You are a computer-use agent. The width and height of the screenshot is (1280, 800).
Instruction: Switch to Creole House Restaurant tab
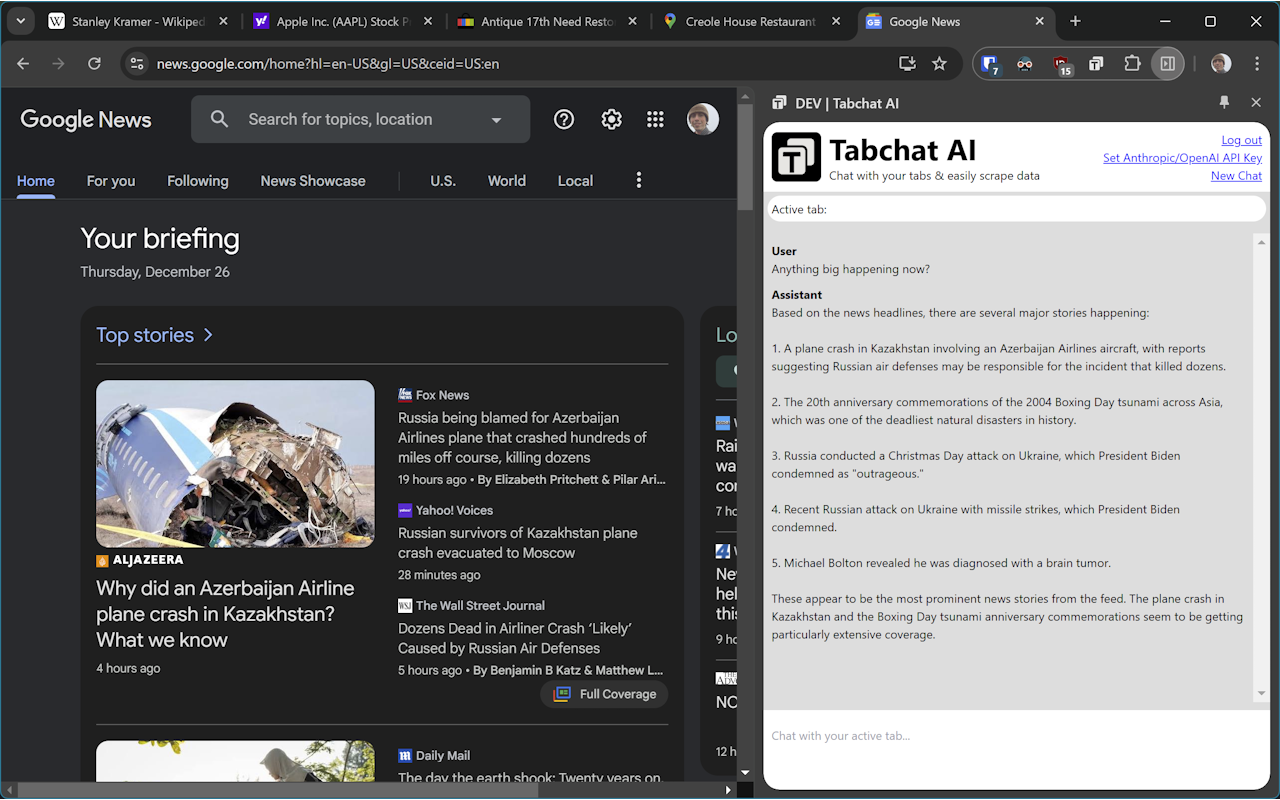click(751, 21)
